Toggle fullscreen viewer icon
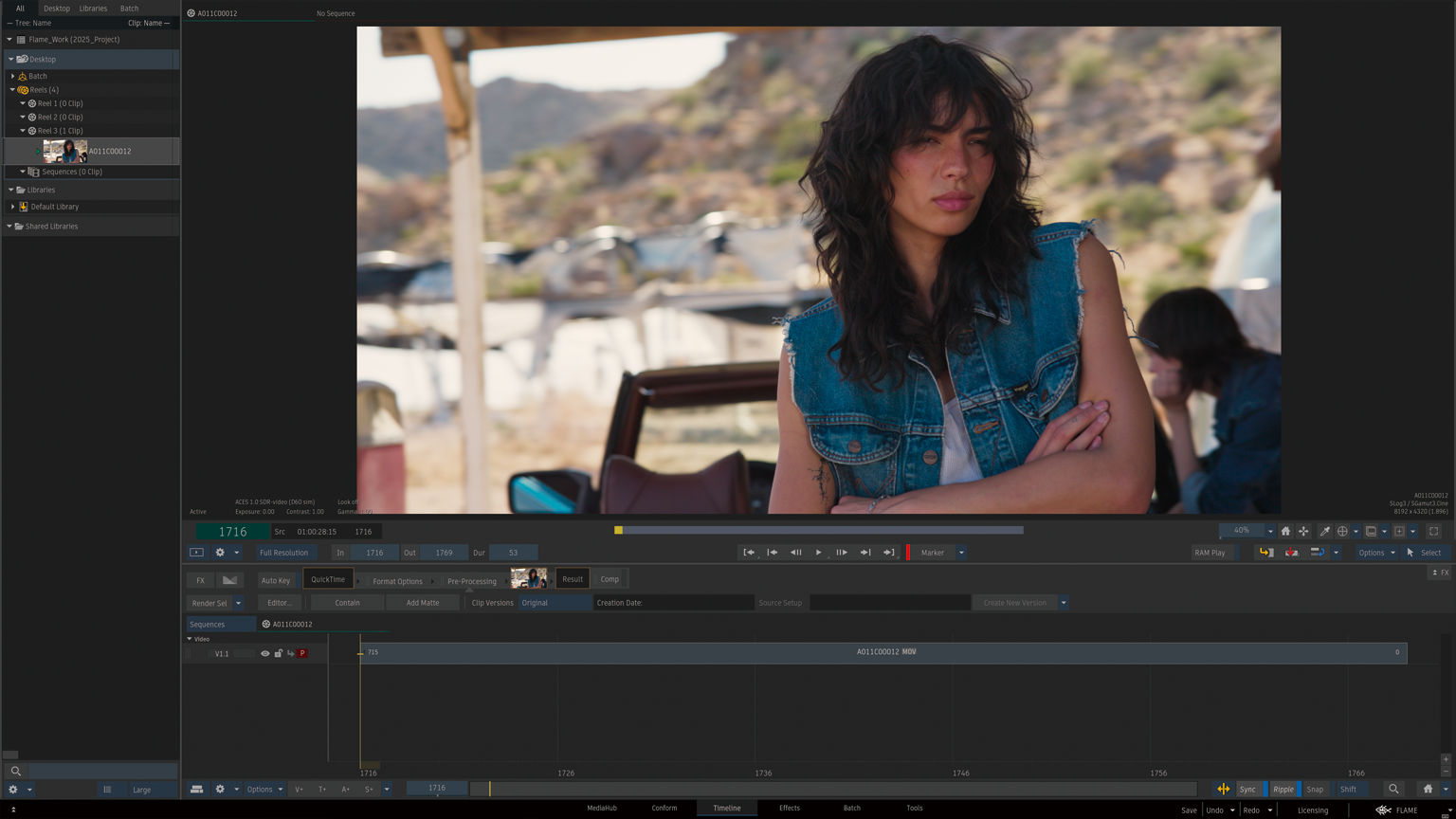Viewport: 1456px width, 819px height. [x=1433, y=532]
